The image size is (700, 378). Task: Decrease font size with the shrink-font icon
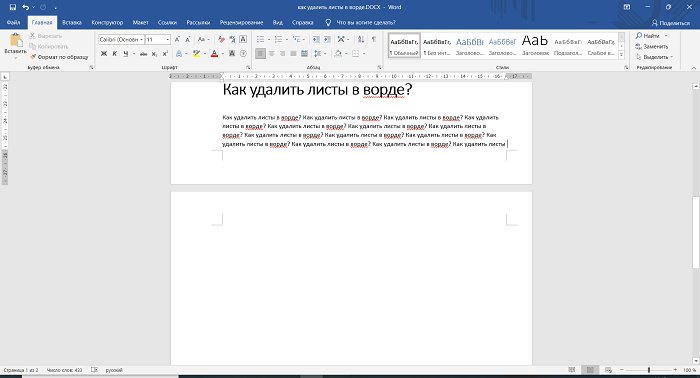click(188, 40)
